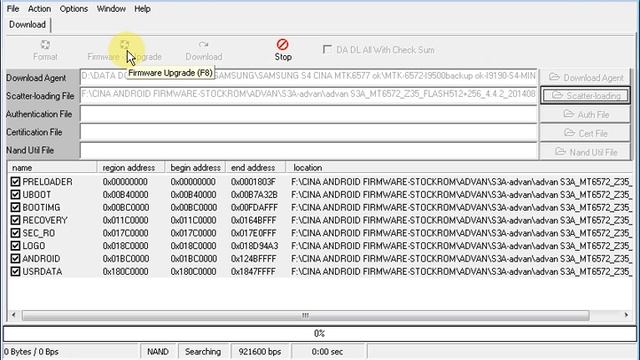Uncheck the PRELOADER partition checkbox
The height and width of the screenshot is (360, 640).
(x=16, y=182)
